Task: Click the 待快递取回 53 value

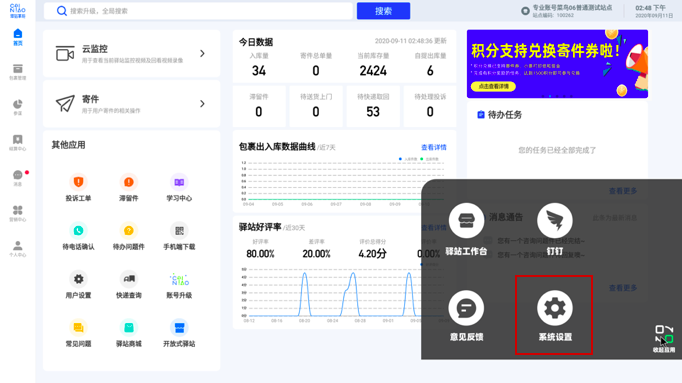Action: pos(373,112)
